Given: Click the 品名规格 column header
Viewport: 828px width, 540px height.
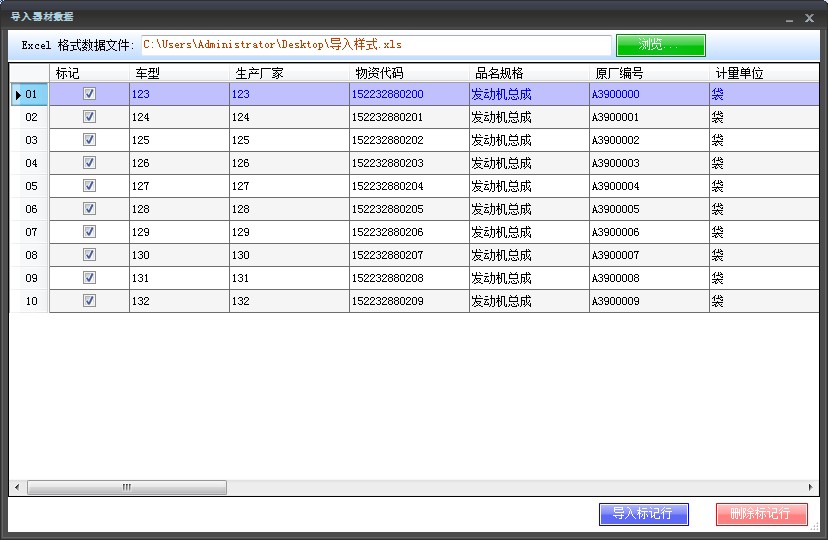Looking at the screenshot, I should click(529, 73).
